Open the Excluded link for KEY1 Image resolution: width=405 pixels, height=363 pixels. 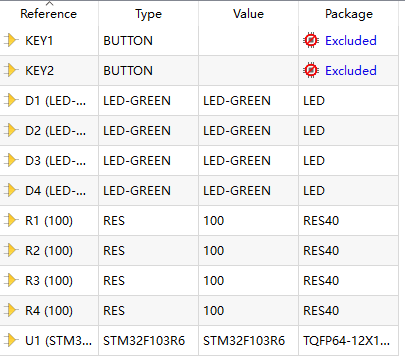(351, 40)
